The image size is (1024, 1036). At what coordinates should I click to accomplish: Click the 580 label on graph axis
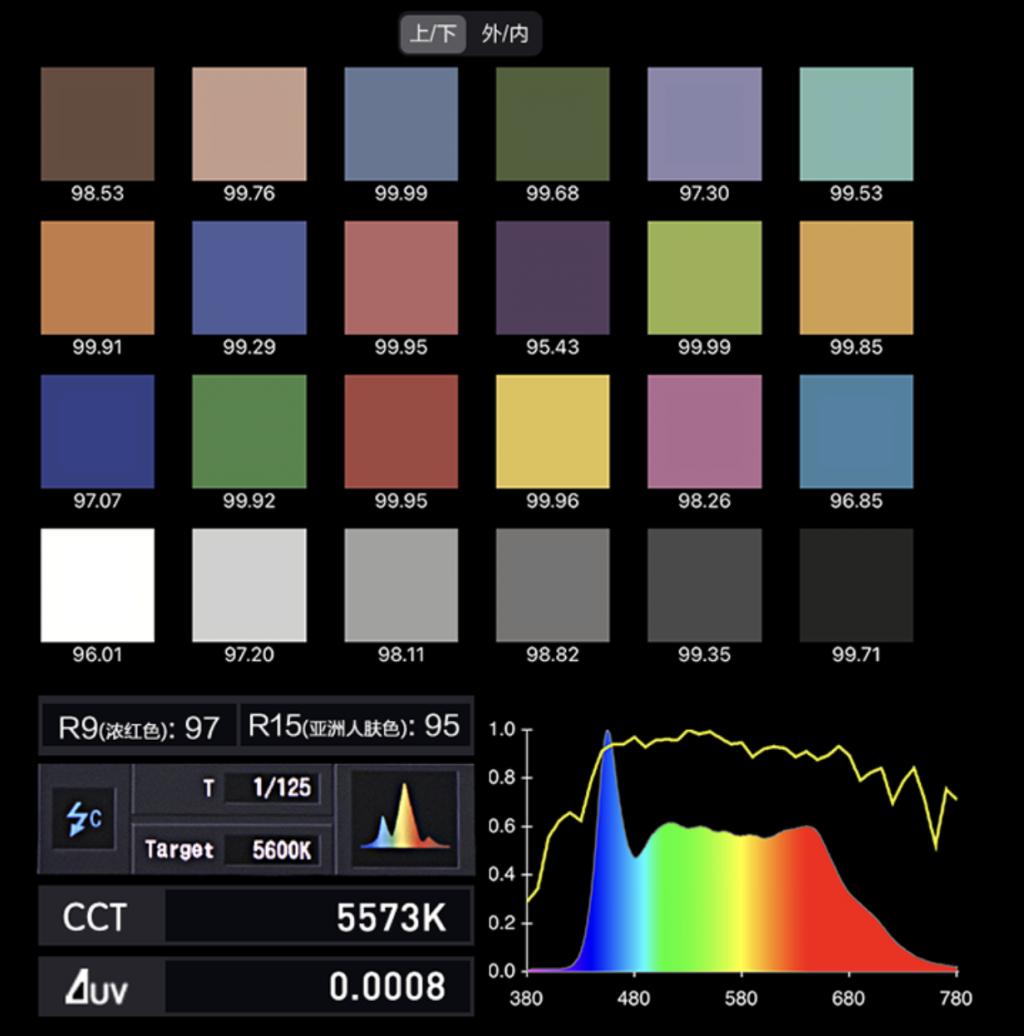[741, 998]
